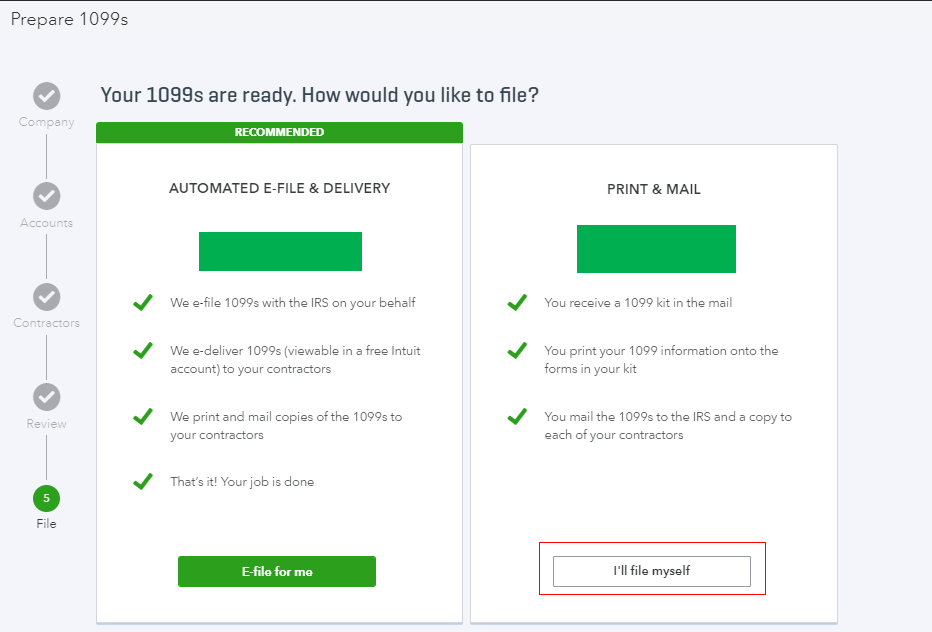Click green checkmark beside 'You mail the 1099s to the IRS'
This screenshot has width=932, height=632.
pyautogui.click(x=517, y=416)
